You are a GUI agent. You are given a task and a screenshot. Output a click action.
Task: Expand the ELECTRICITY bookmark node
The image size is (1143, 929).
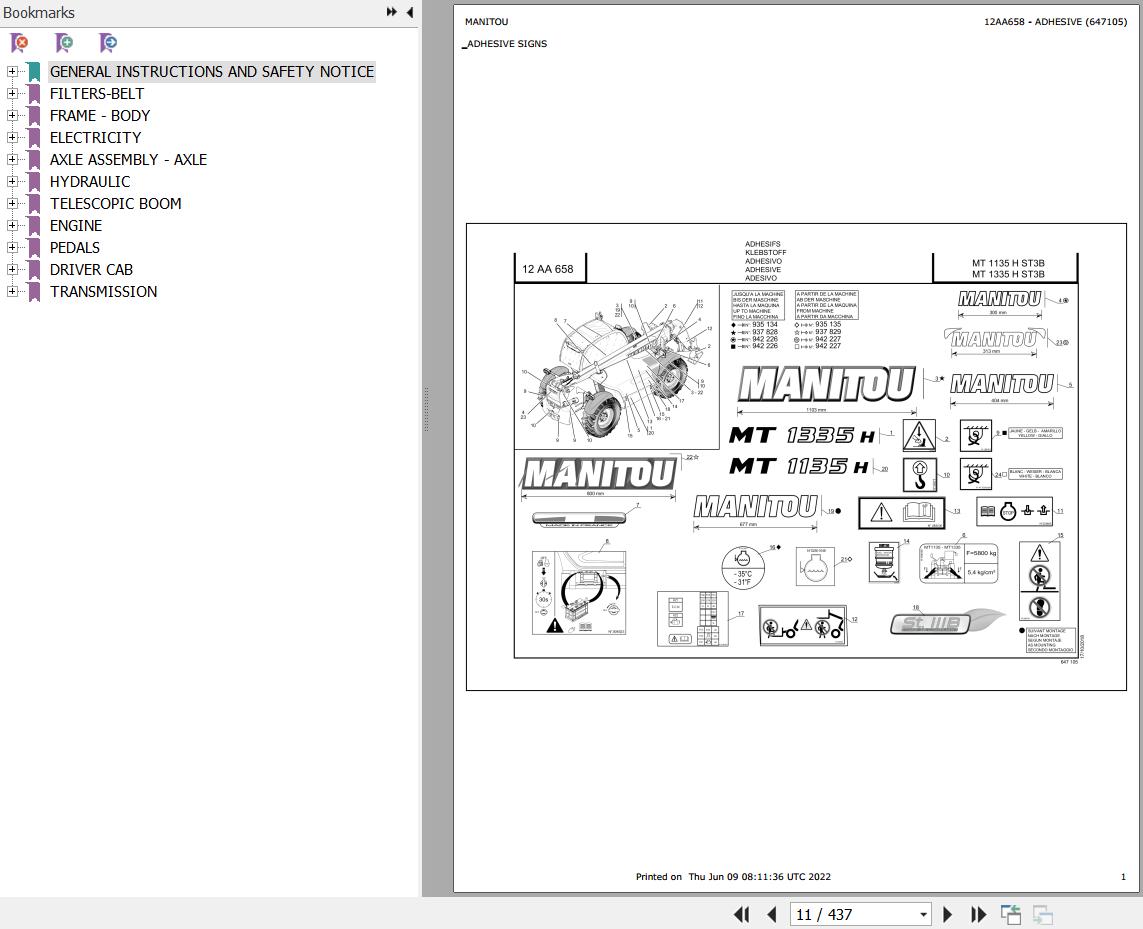pos(12,137)
